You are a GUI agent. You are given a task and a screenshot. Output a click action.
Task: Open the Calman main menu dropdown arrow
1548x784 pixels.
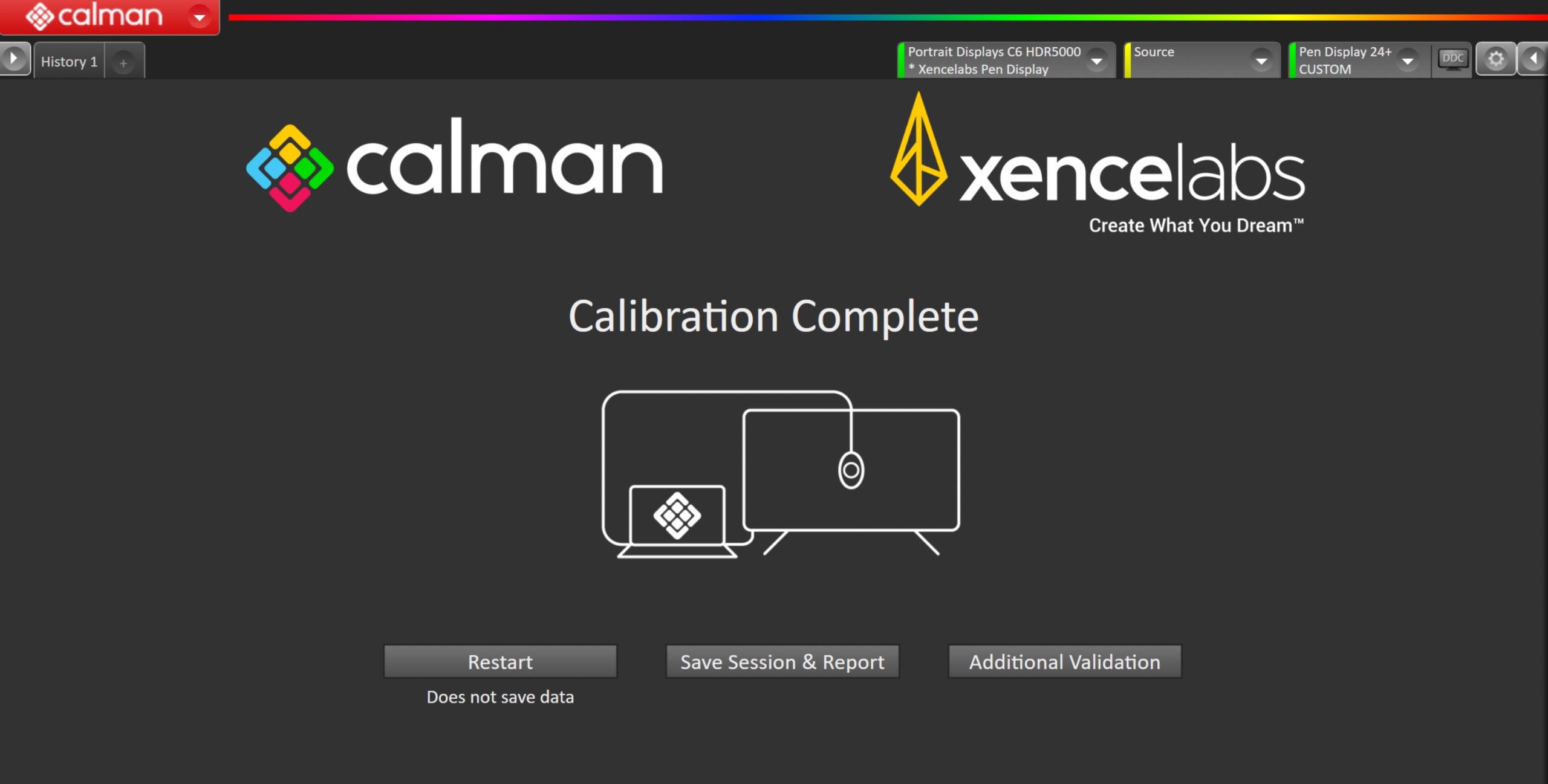[x=199, y=17]
